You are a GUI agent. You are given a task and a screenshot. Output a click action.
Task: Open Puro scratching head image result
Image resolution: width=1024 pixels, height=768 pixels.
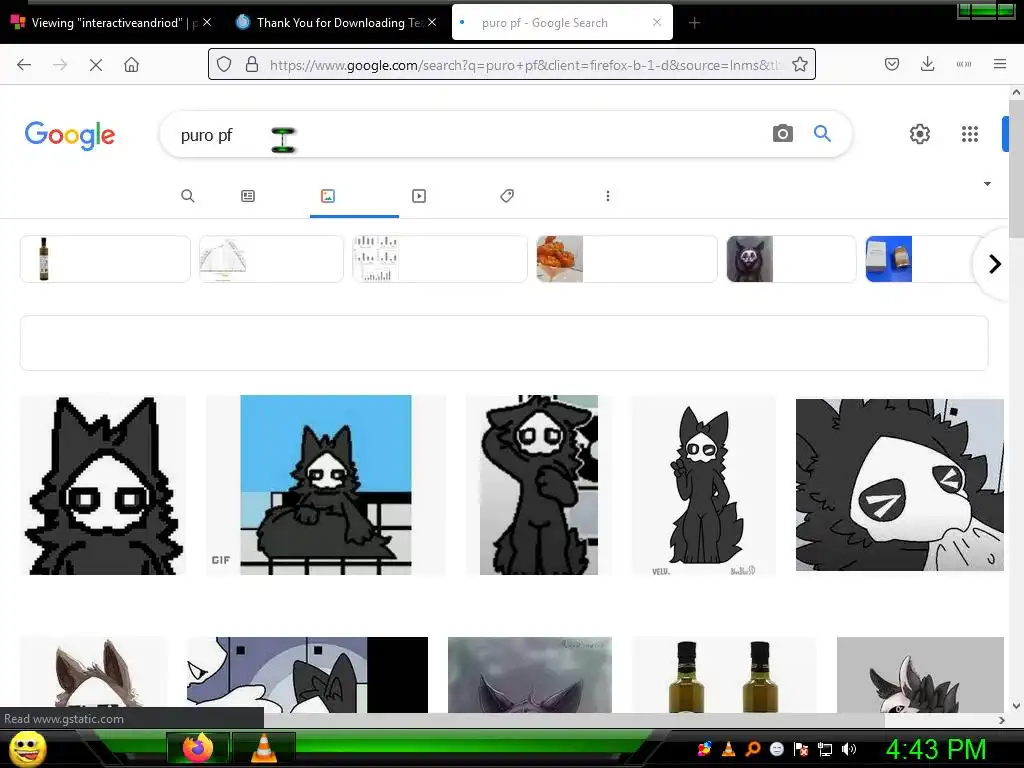click(539, 485)
